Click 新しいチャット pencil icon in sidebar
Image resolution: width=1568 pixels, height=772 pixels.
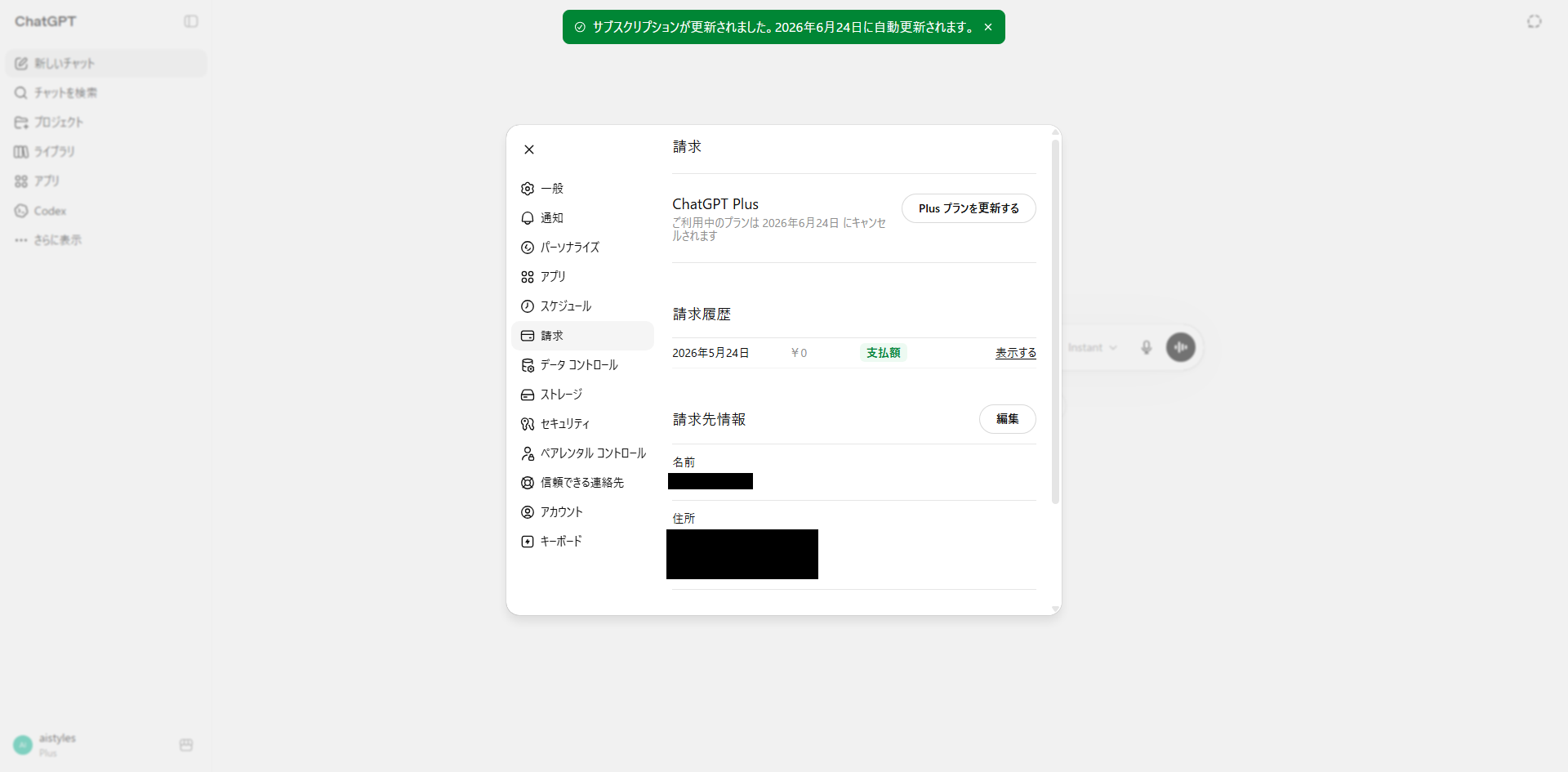pos(21,63)
